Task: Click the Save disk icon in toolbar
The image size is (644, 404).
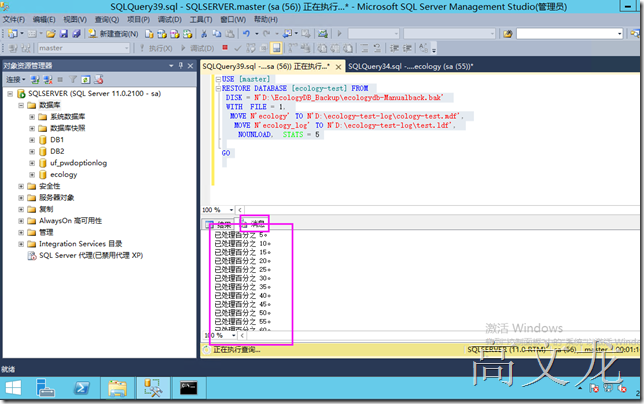Action: tap(64, 34)
